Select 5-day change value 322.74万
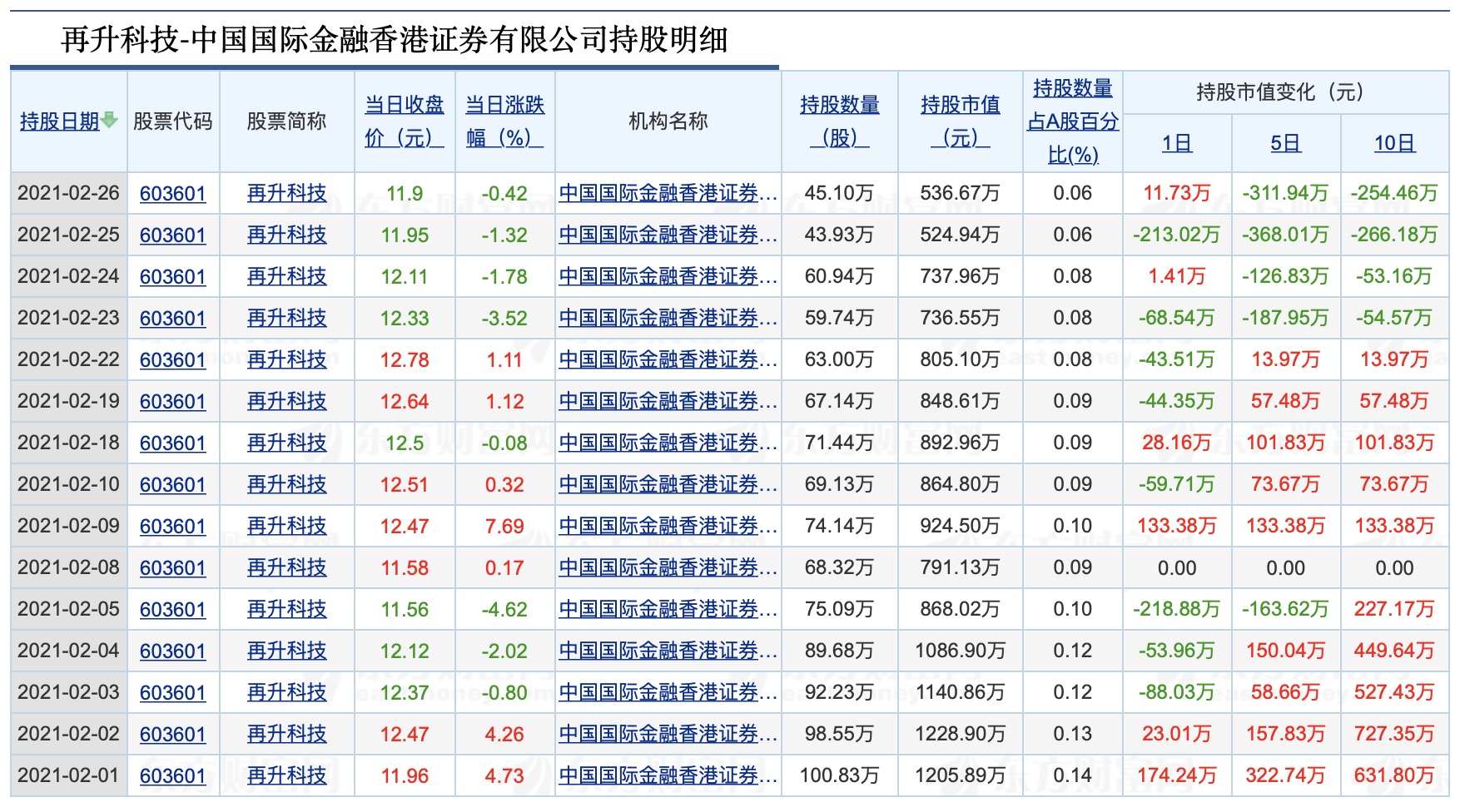Image resolution: width=1460 pixels, height=812 pixels. (x=1285, y=776)
